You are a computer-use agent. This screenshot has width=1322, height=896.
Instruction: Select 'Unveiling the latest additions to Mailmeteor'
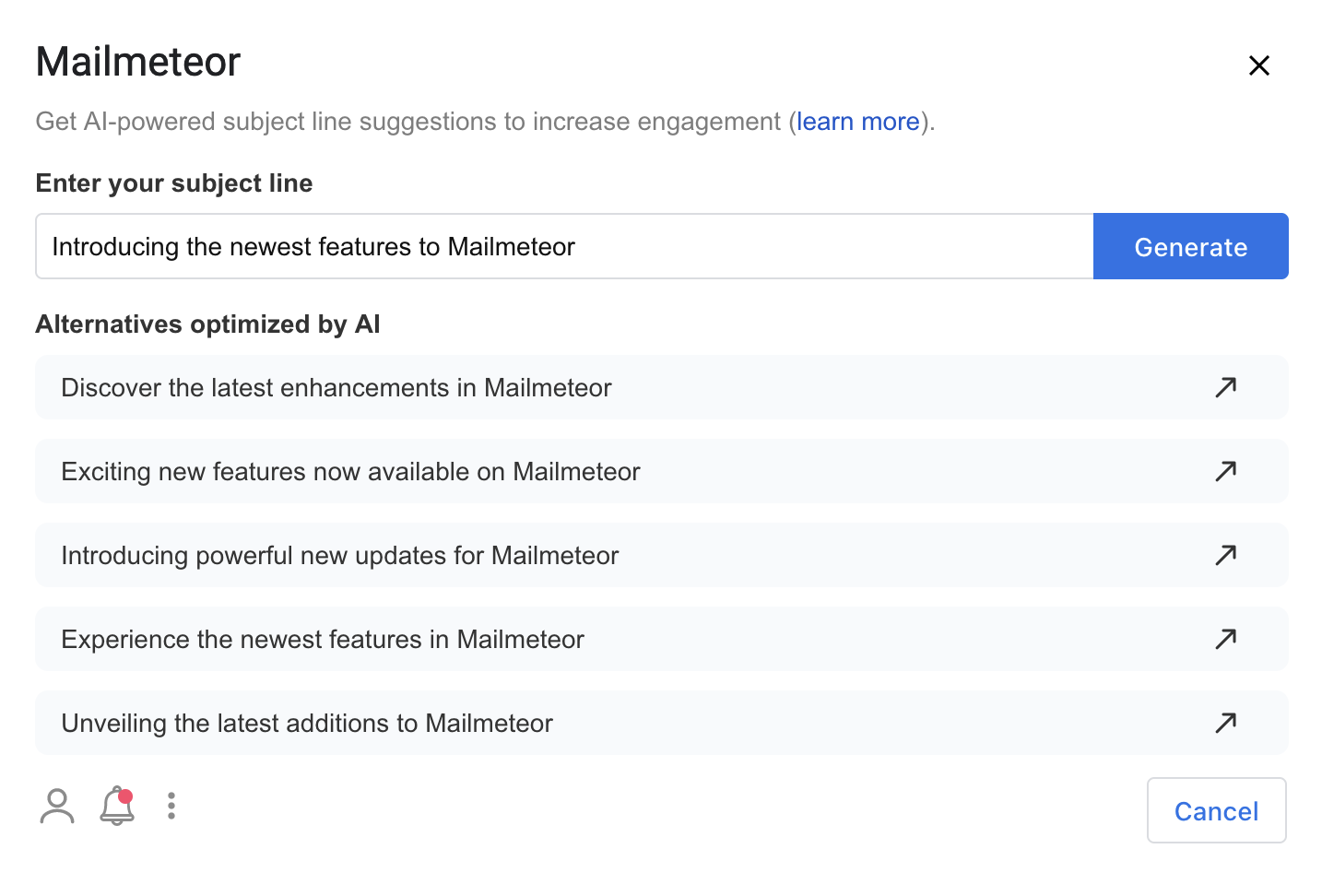[x=661, y=723]
